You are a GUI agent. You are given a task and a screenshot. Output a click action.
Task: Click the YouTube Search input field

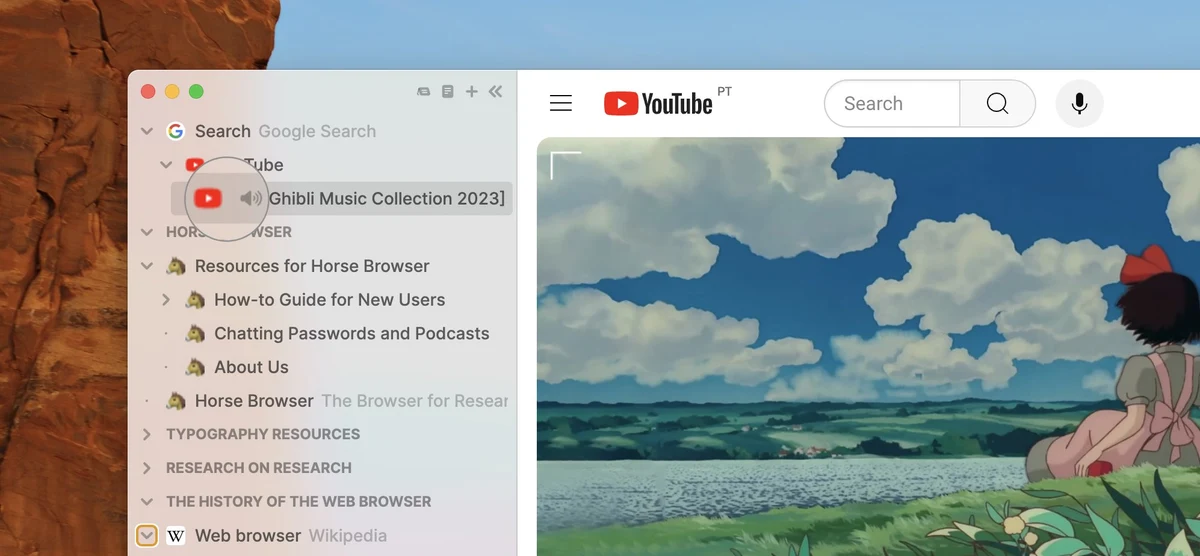[x=892, y=103]
